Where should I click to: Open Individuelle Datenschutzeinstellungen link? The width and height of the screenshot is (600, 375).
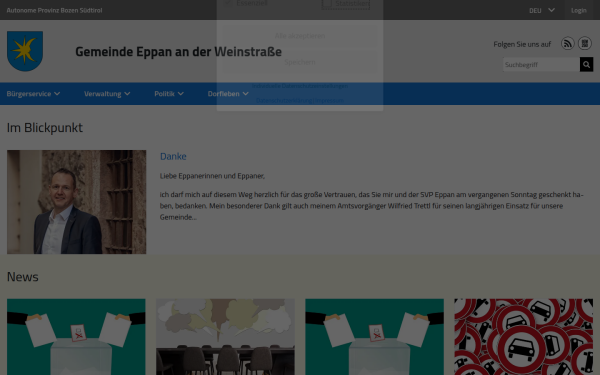[x=300, y=86]
